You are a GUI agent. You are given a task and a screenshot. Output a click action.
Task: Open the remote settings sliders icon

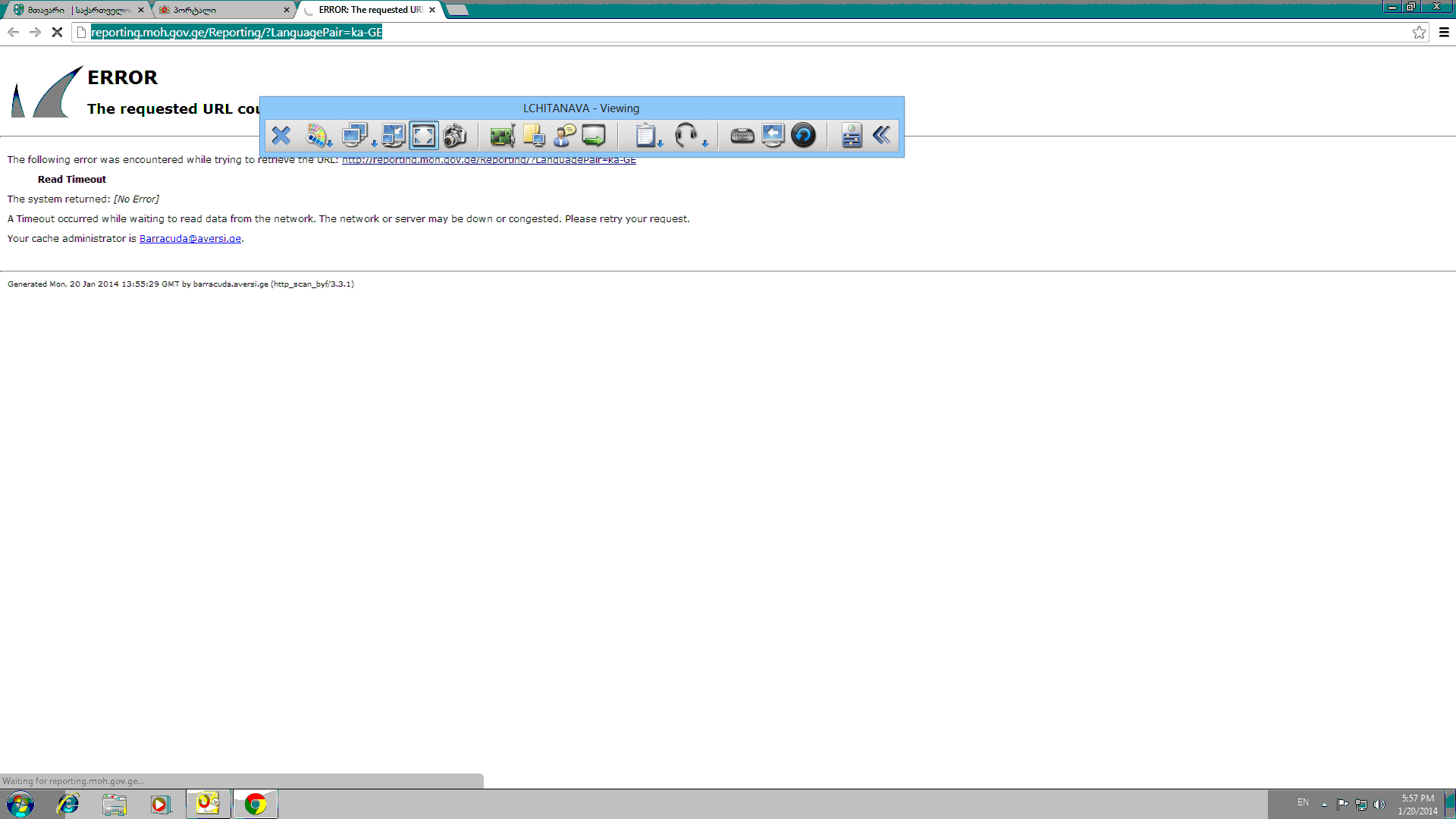coord(852,136)
